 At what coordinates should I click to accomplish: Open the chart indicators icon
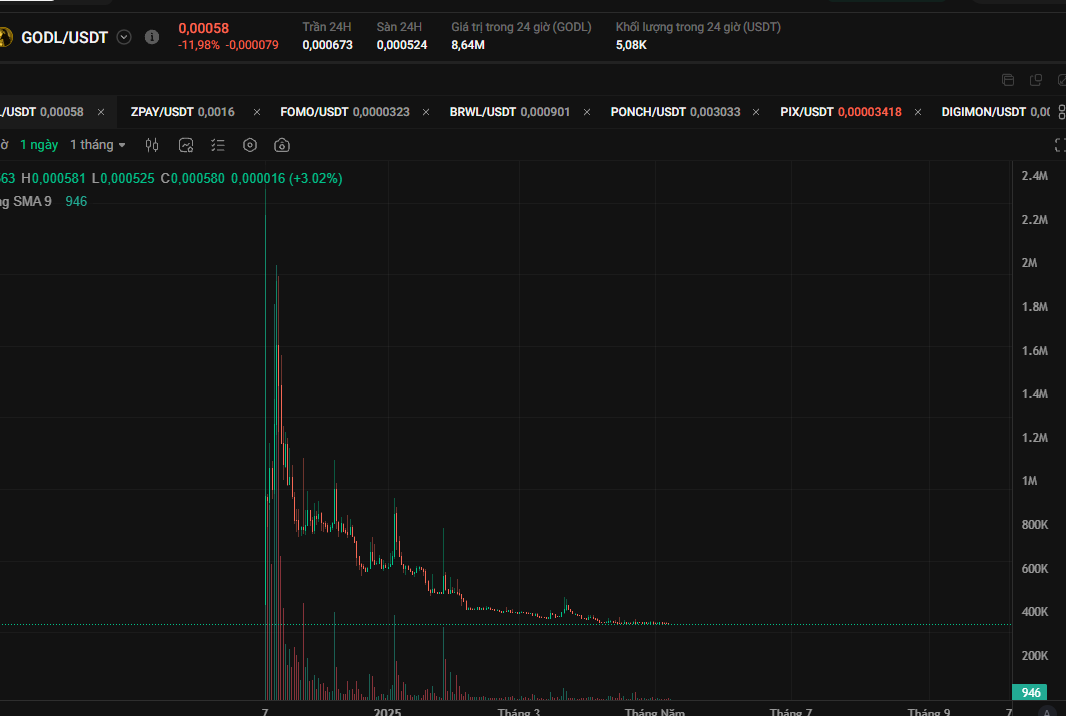[186, 145]
